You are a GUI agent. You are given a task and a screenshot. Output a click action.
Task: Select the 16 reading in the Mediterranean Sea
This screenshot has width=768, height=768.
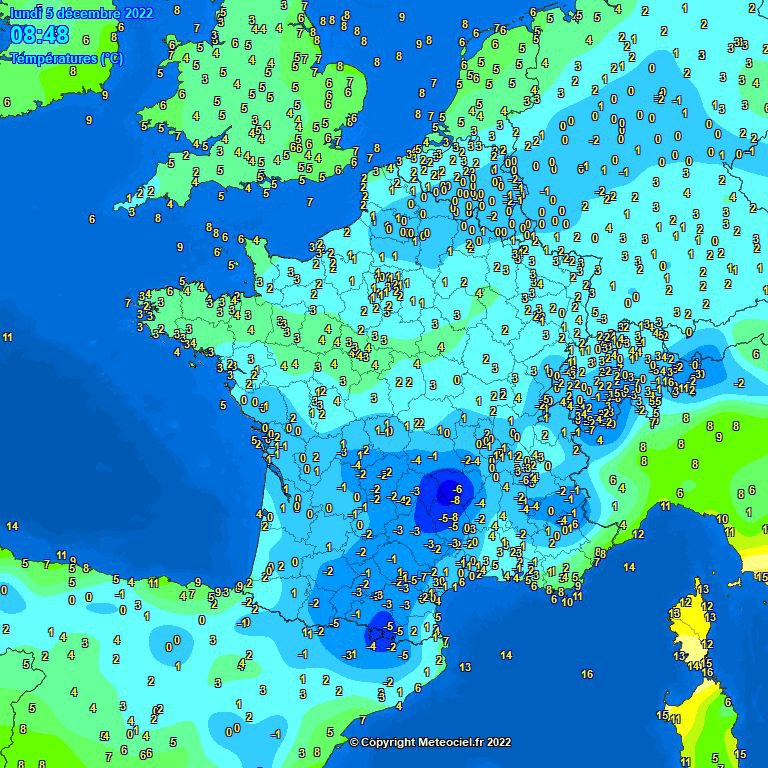tap(587, 675)
